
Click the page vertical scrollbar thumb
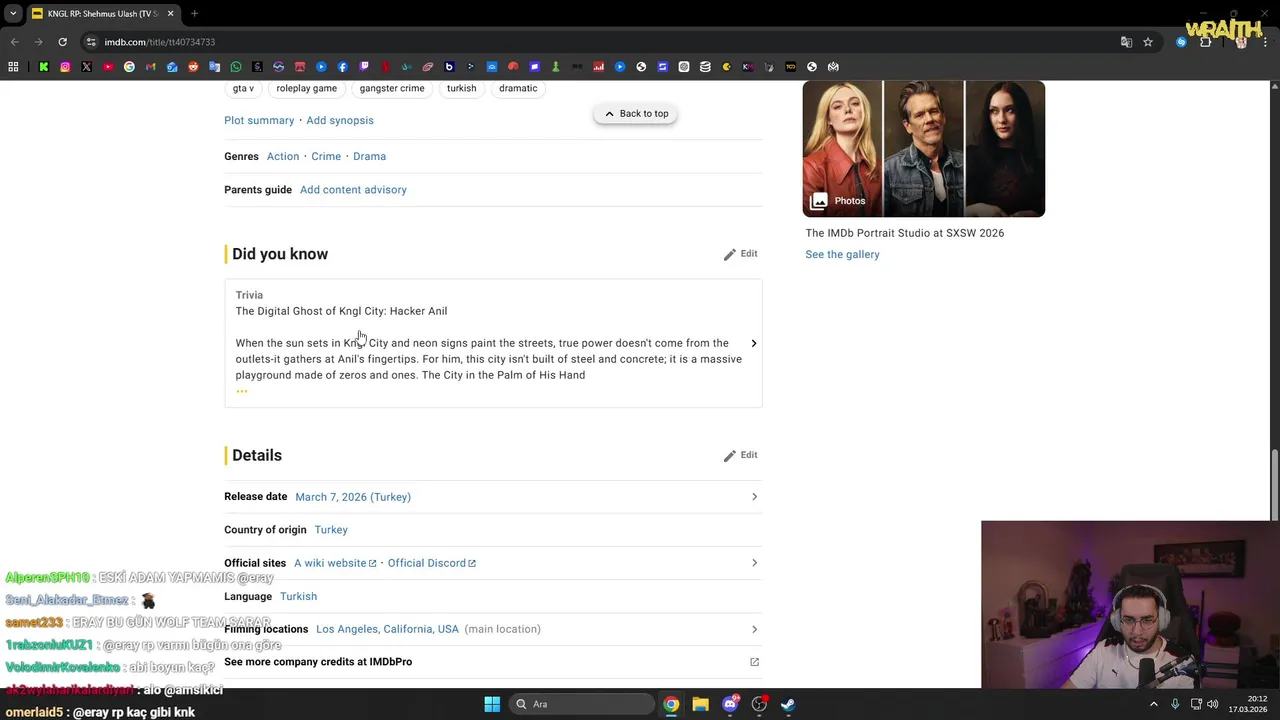(x=1274, y=485)
